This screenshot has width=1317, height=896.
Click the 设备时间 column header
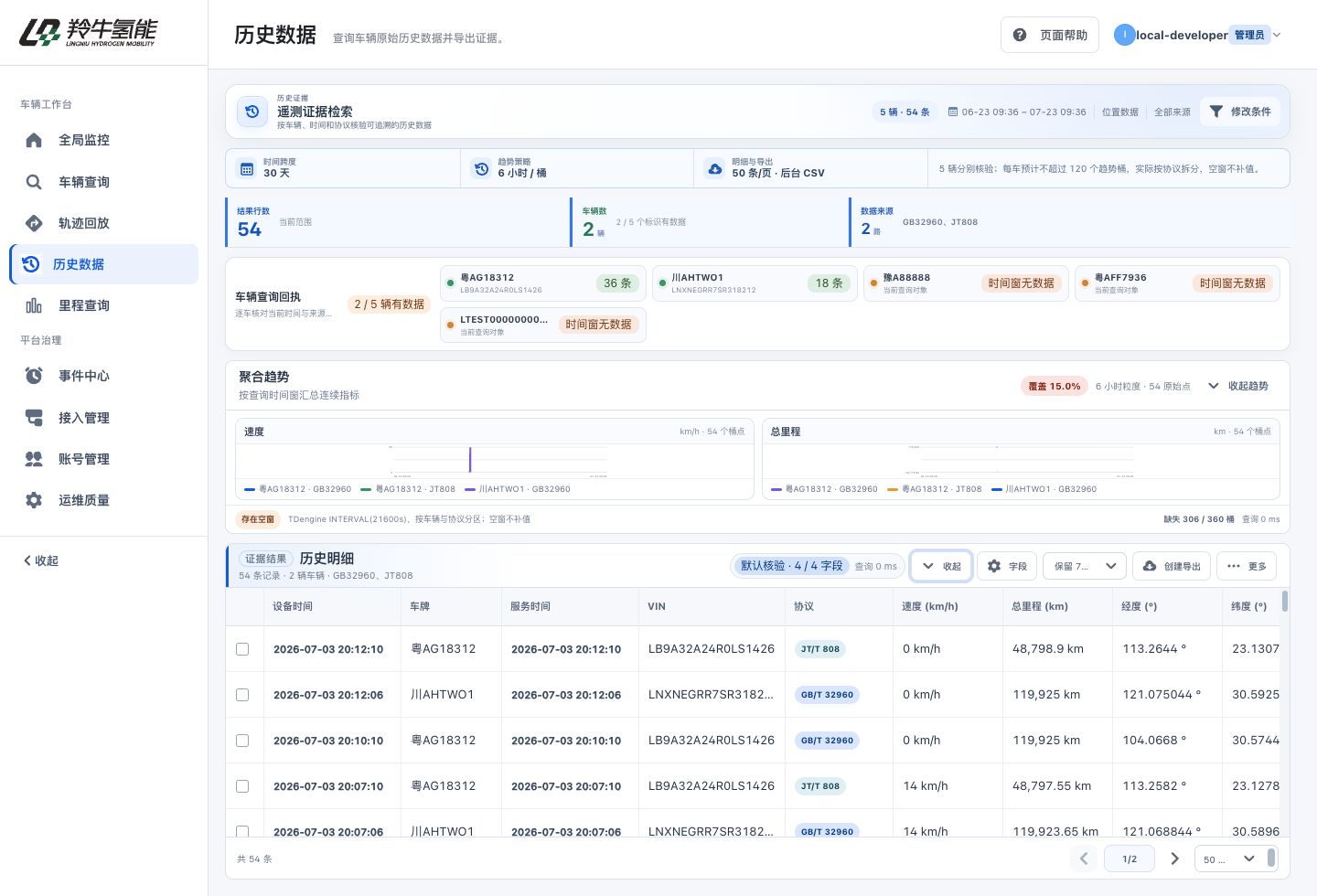331,606
